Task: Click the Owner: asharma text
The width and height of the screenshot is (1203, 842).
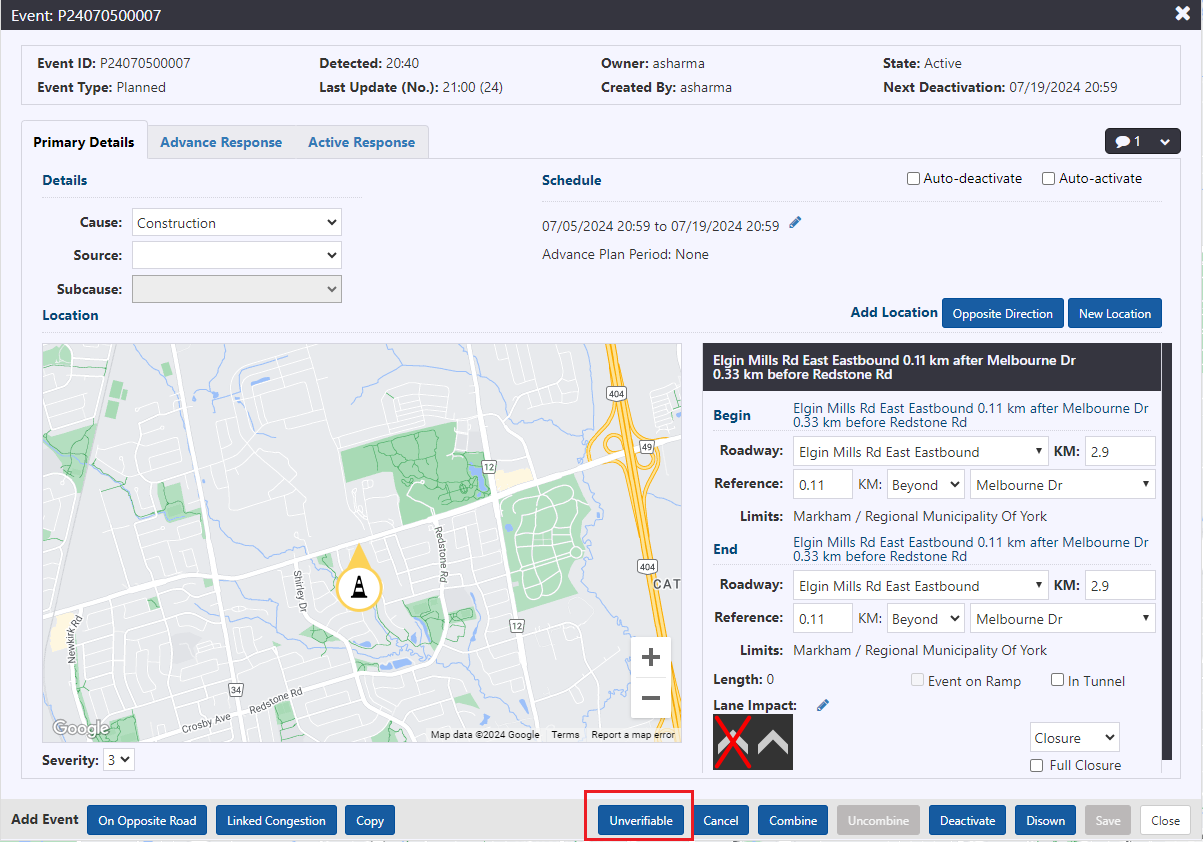Action: pos(651,63)
